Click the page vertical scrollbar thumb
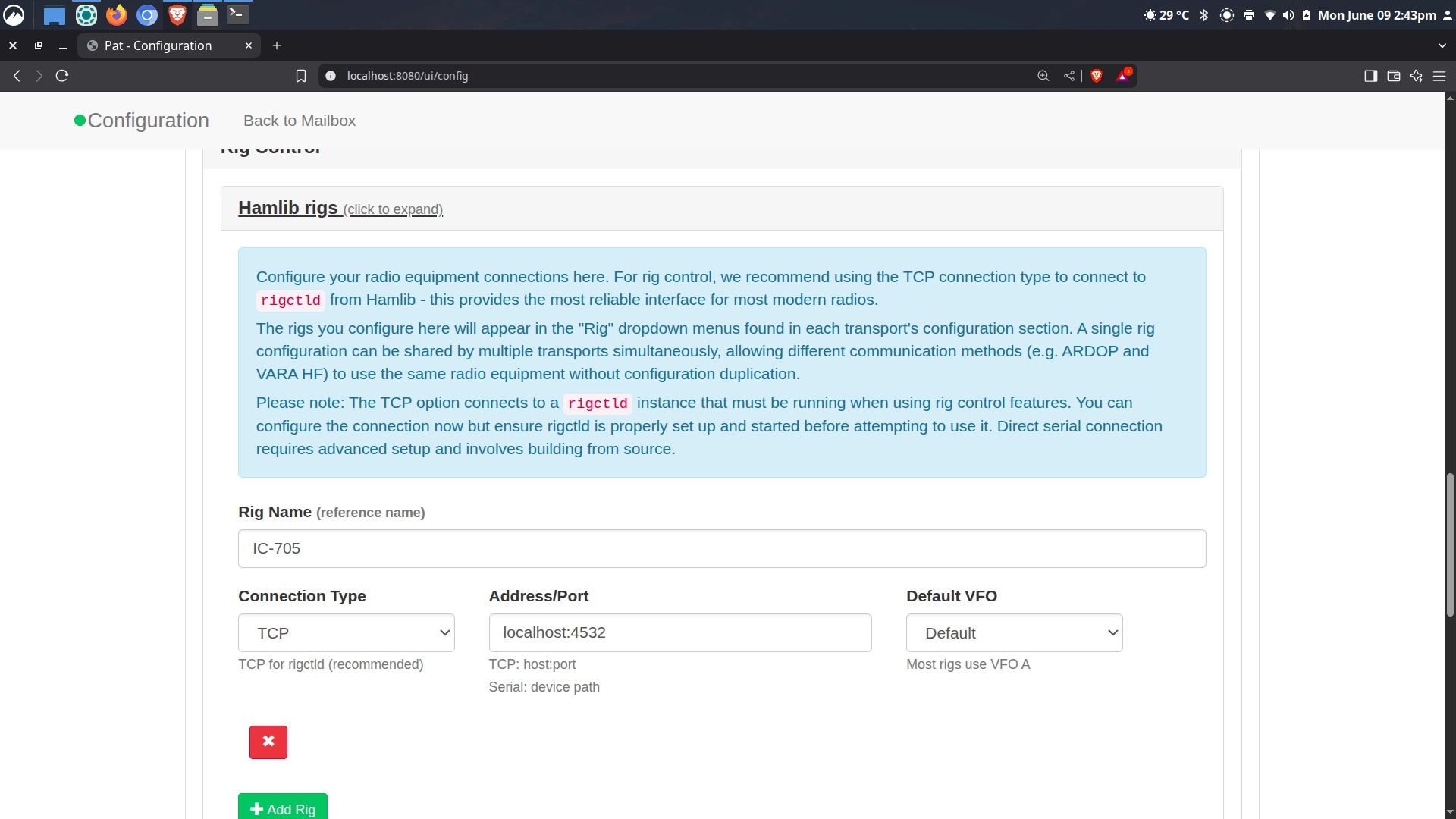 pos(1450,544)
